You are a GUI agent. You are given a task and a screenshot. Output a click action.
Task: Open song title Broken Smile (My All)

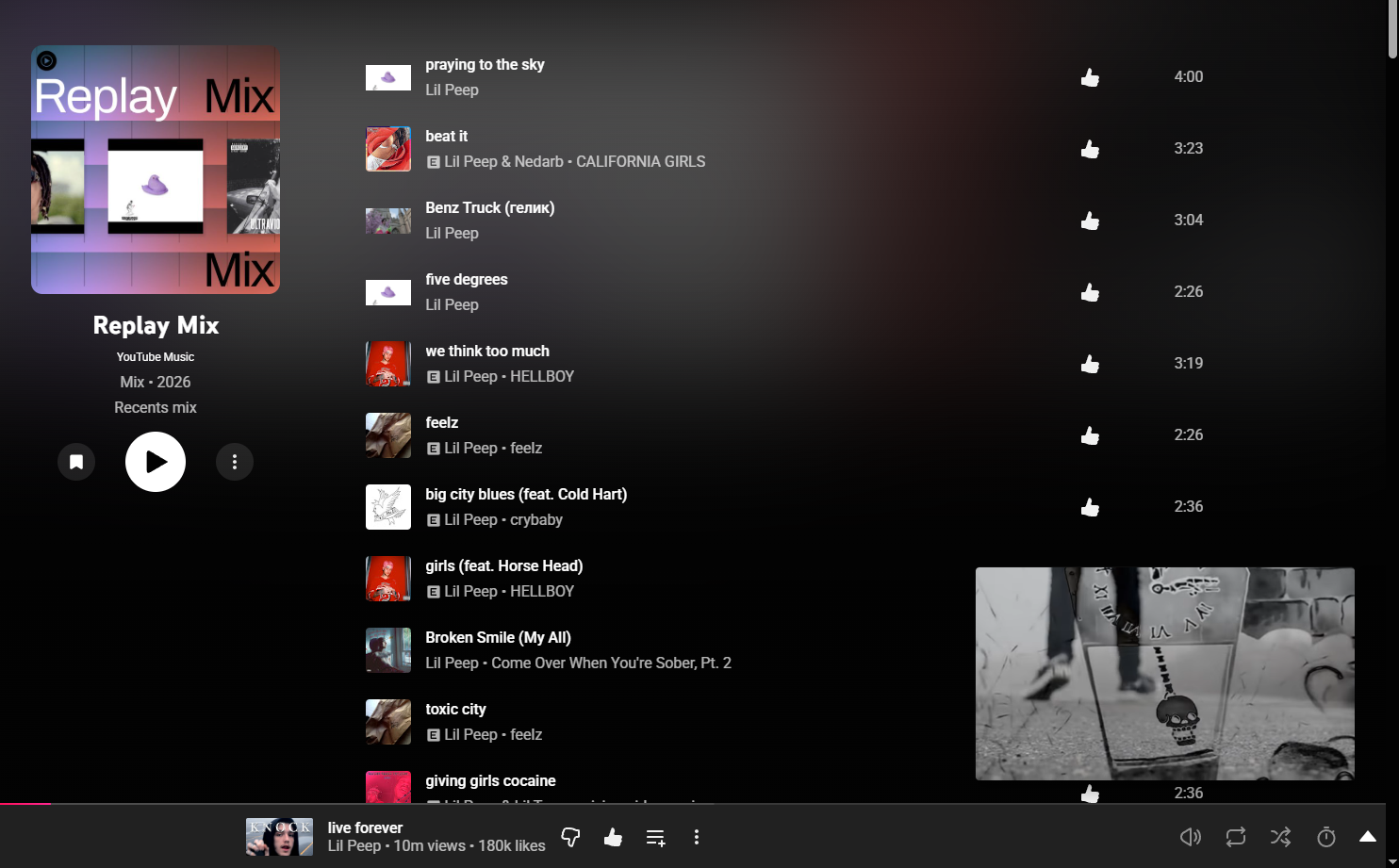pos(498,637)
